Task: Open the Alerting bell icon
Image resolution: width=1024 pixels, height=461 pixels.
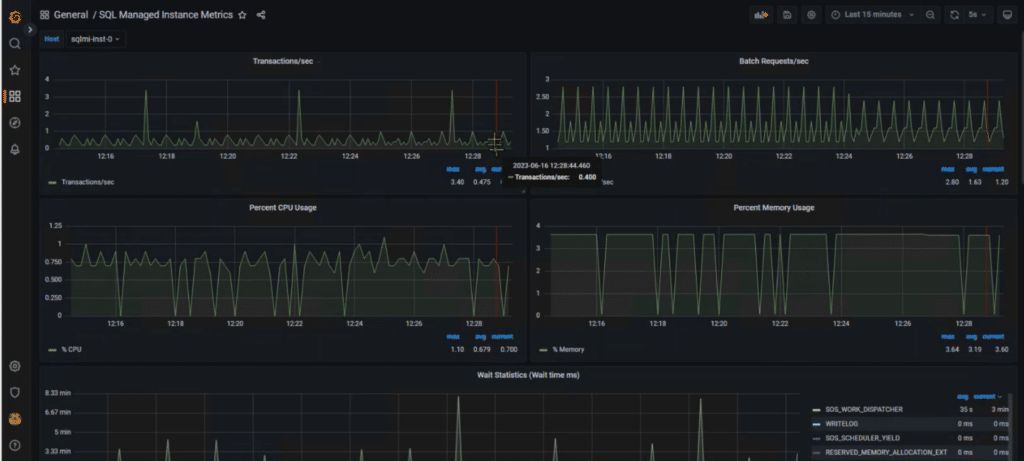Action: [x=15, y=150]
